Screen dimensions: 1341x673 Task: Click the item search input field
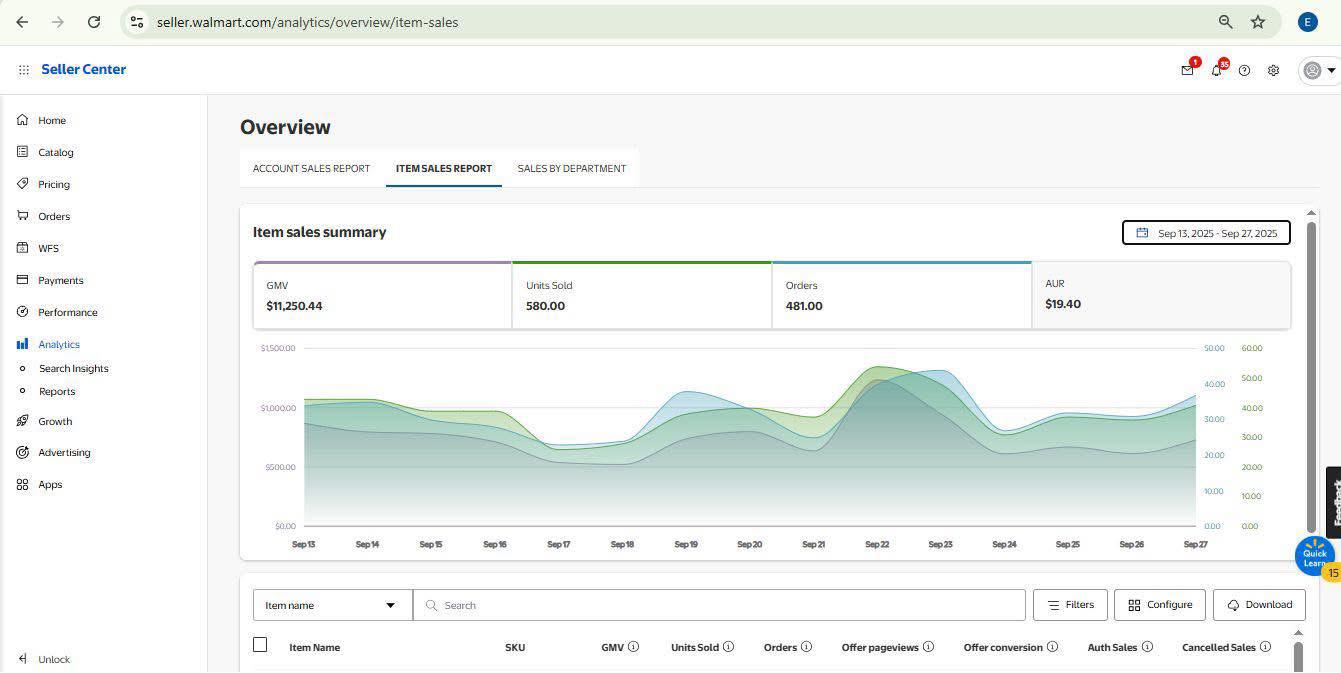pyautogui.click(x=720, y=605)
